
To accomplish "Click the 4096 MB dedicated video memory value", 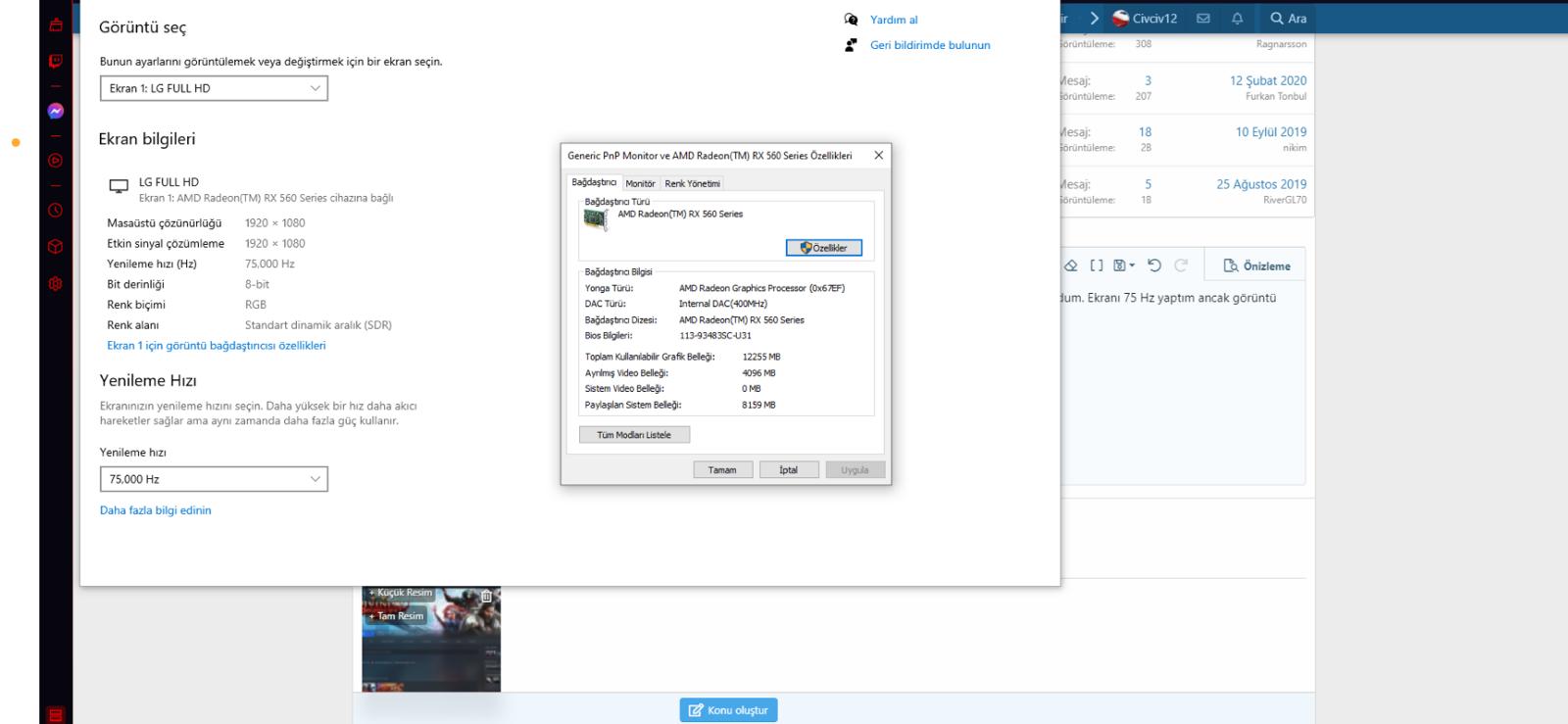I will click(x=759, y=373).
